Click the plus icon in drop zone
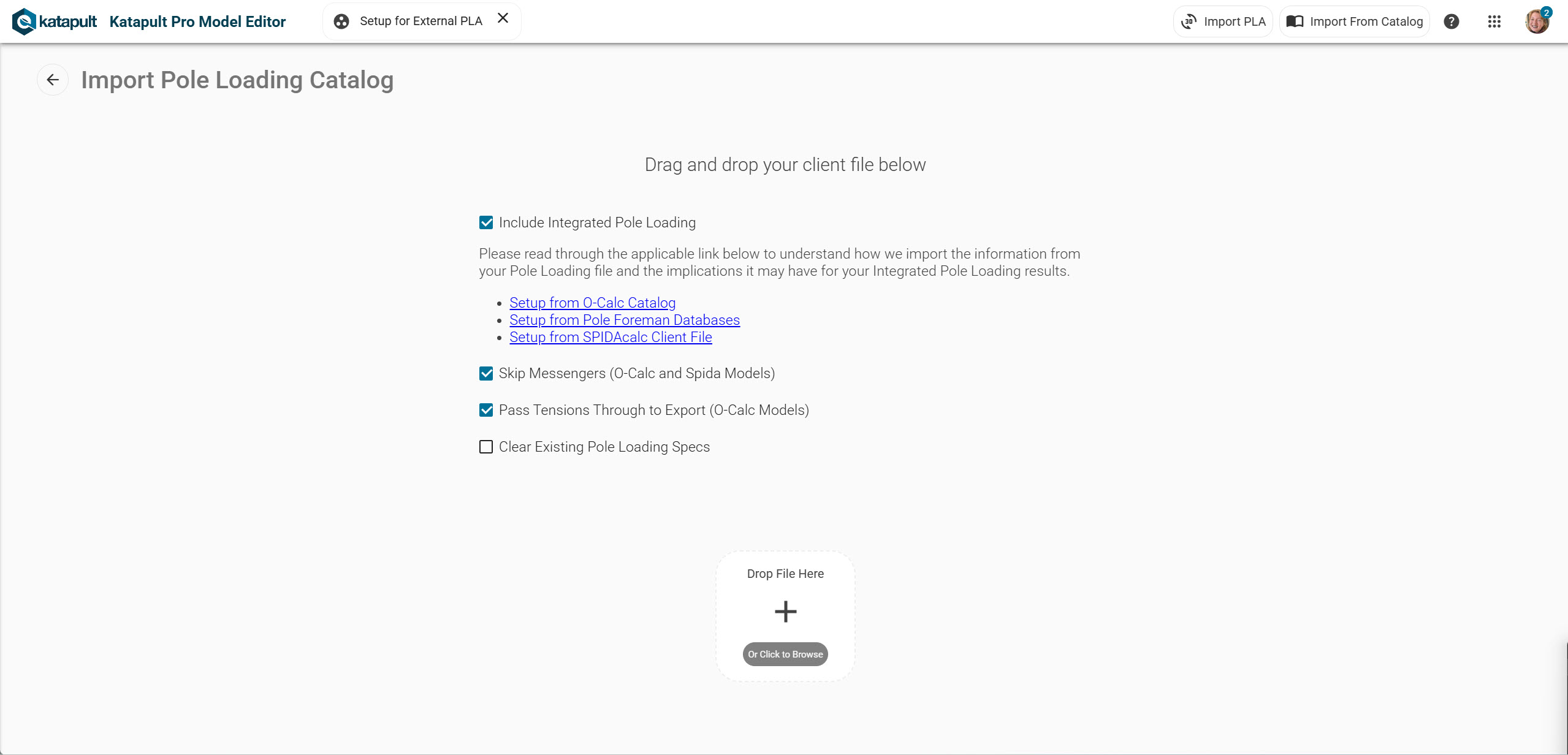This screenshot has height=755, width=1568. (785, 612)
